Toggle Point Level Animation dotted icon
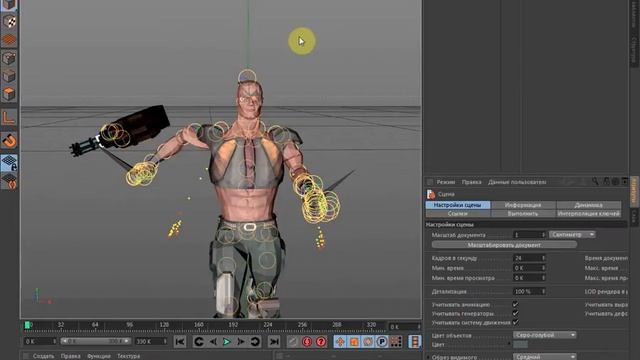 pos(396,342)
